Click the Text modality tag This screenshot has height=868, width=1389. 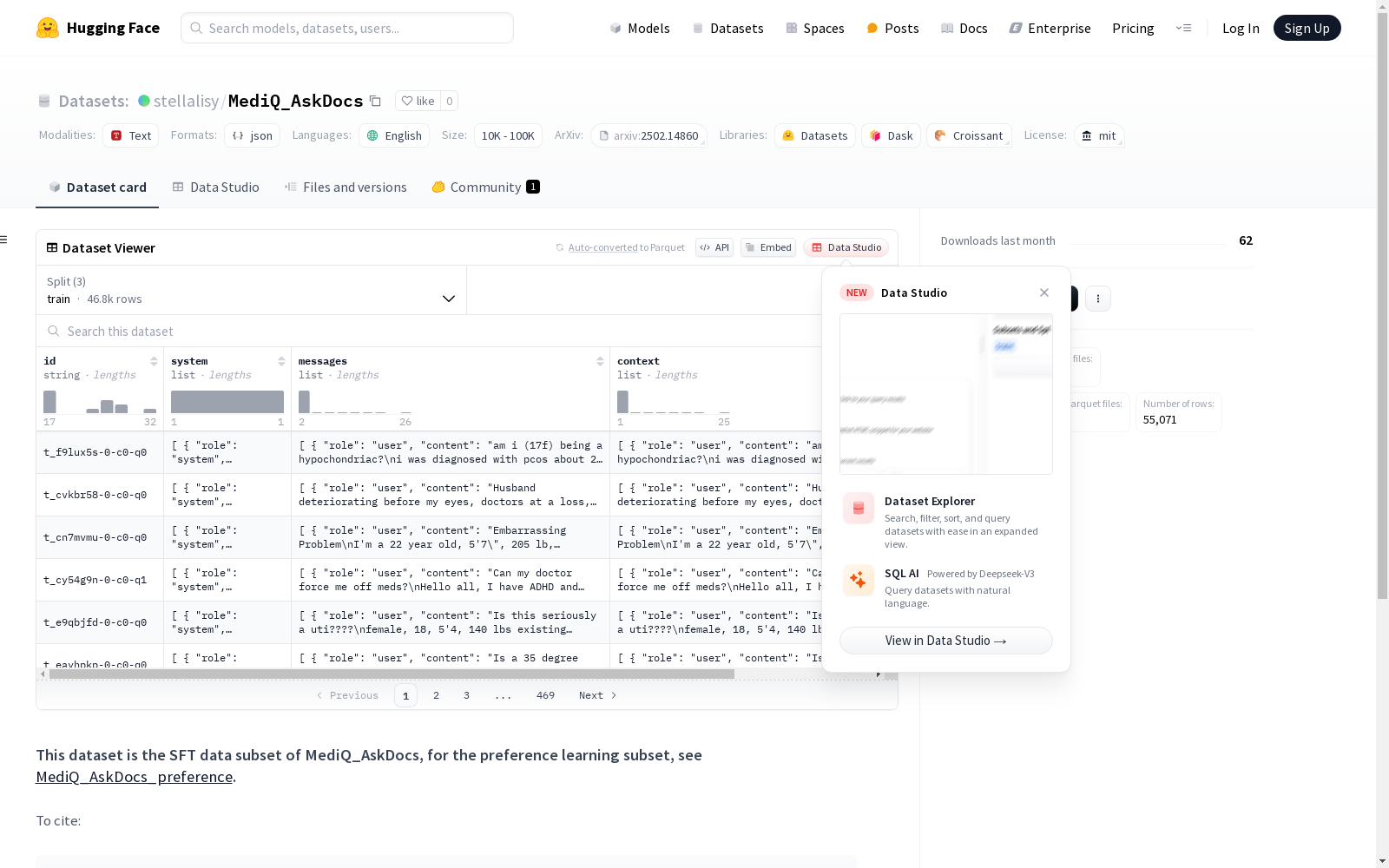point(130,135)
